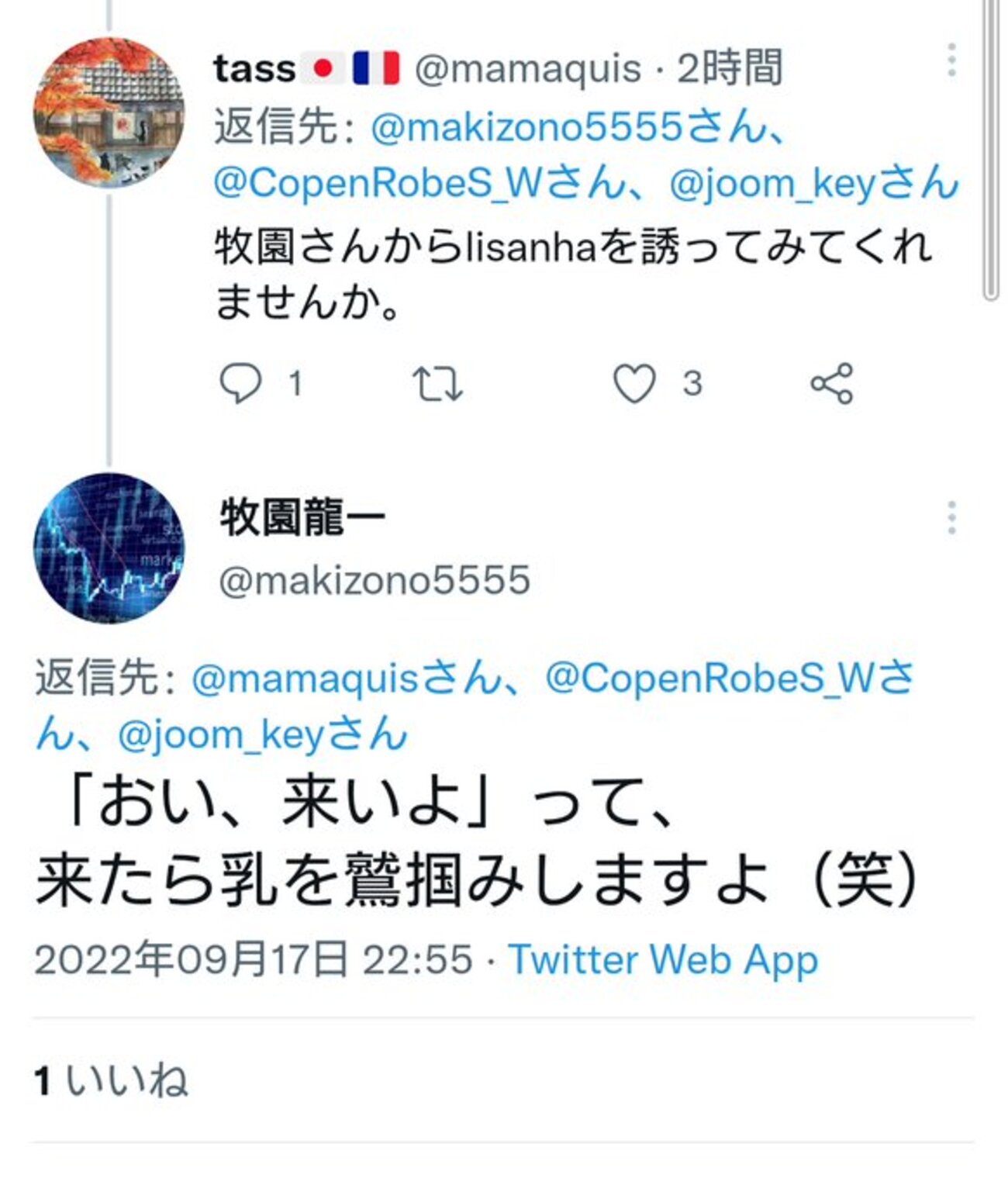Open tass's profile picture

click(x=109, y=112)
